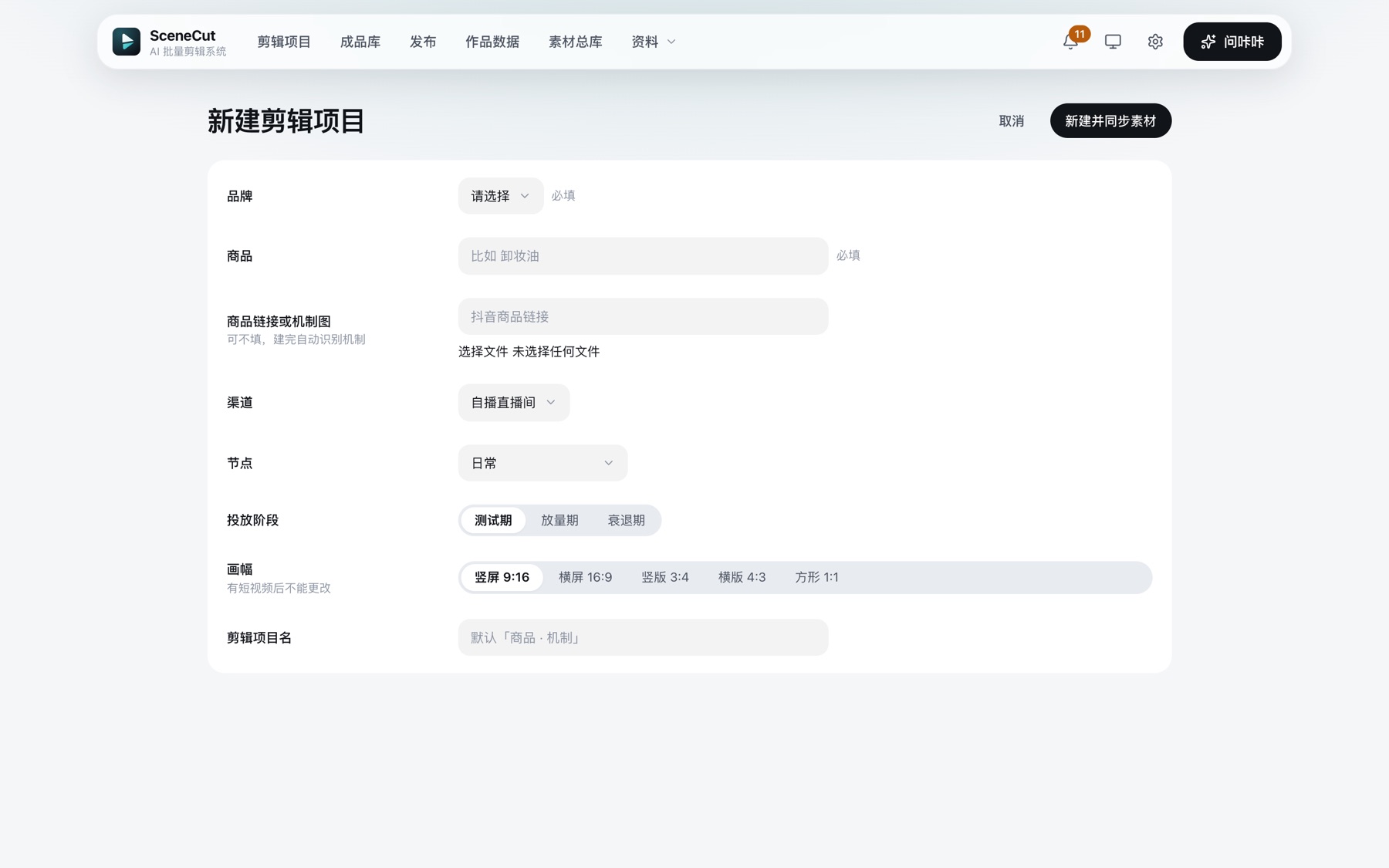
Task: Open the 品牌 请选择 dropdown
Action: [x=501, y=196]
